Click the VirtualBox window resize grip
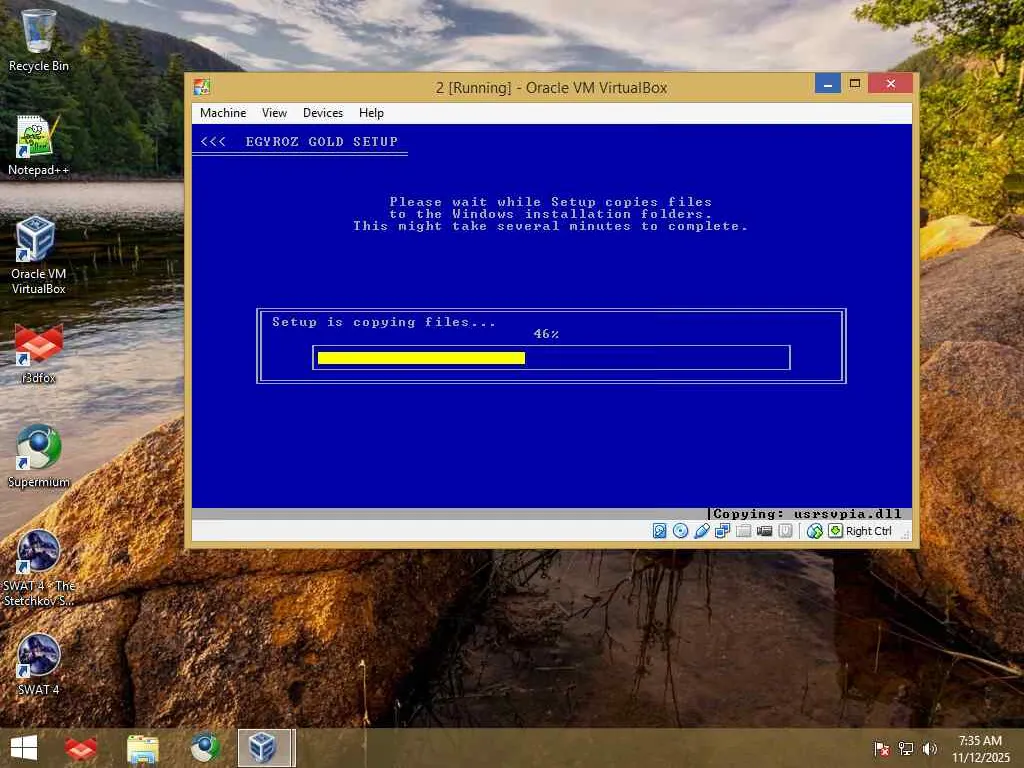Viewport: 1024px width, 768px height. pyautogui.click(x=906, y=535)
